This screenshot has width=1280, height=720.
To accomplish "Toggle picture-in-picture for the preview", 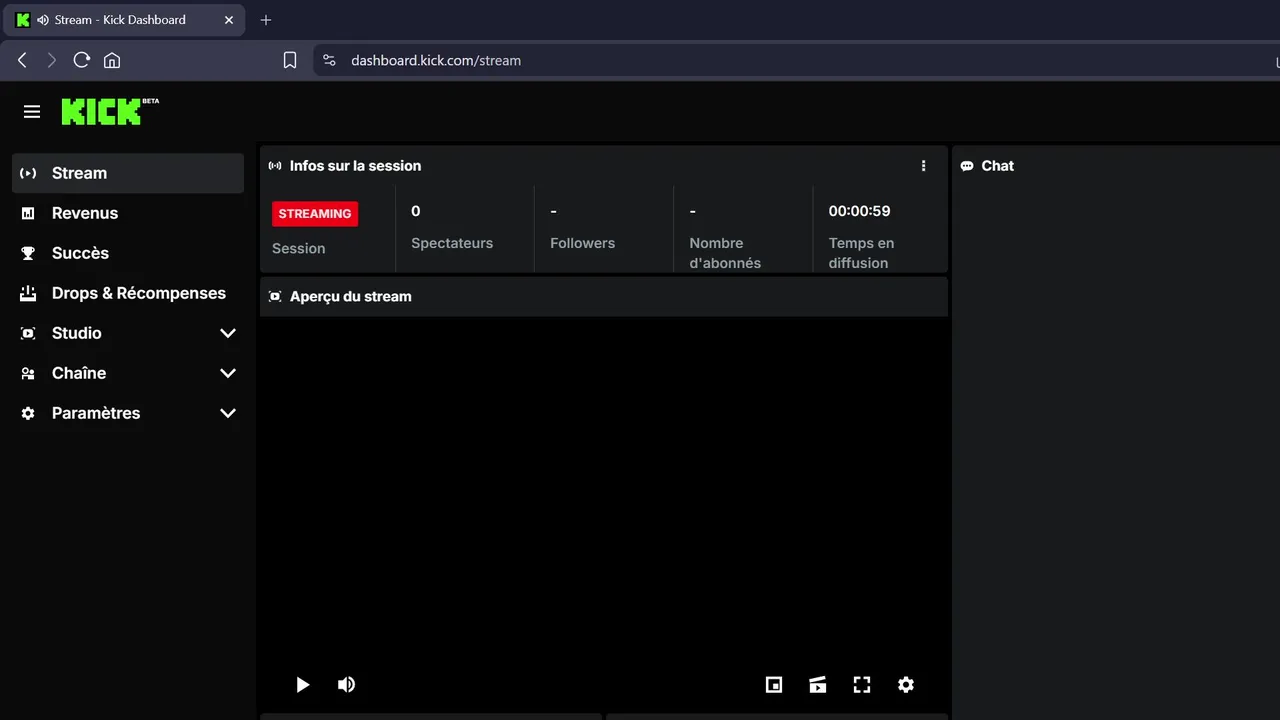I will click(x=774, y=685).
